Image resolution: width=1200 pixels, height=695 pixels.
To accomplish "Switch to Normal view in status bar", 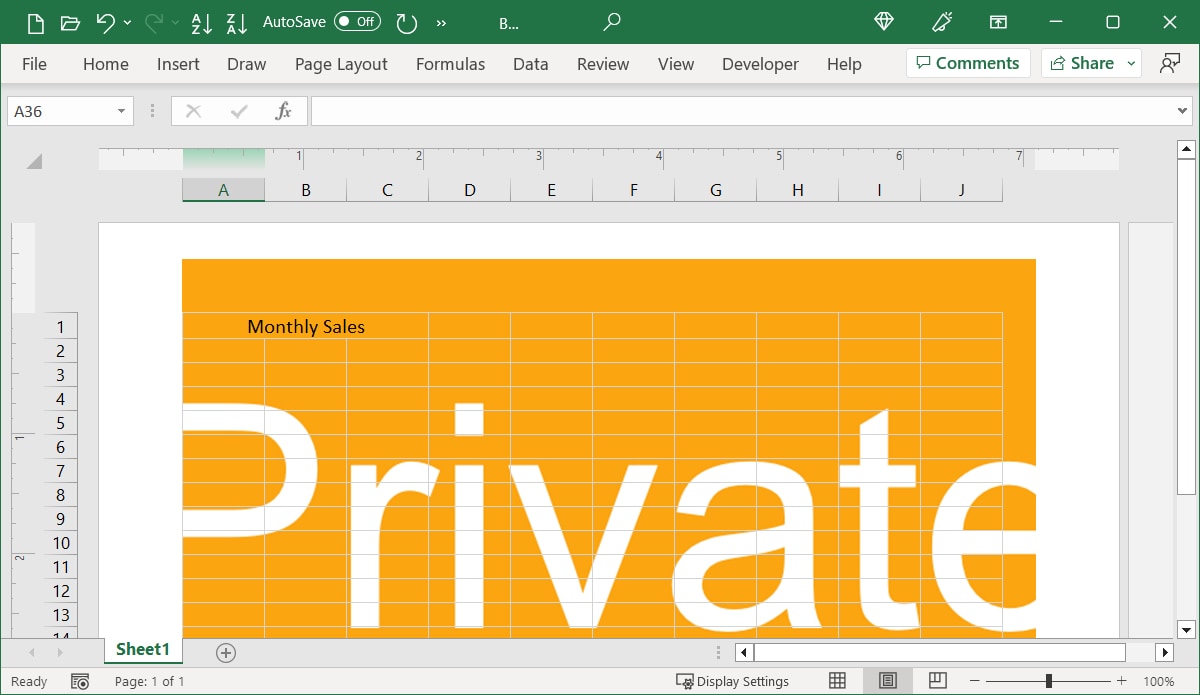I will pos(836,681).
